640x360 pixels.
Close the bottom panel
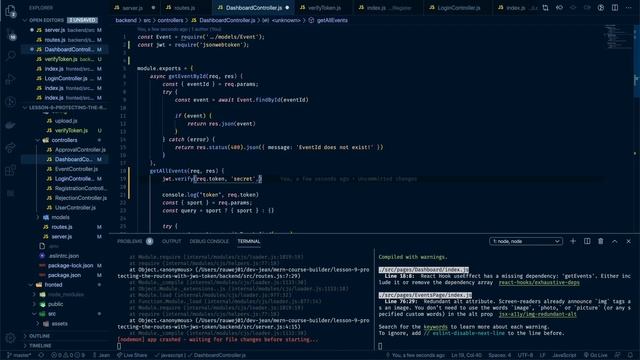[x=629, y=241]
